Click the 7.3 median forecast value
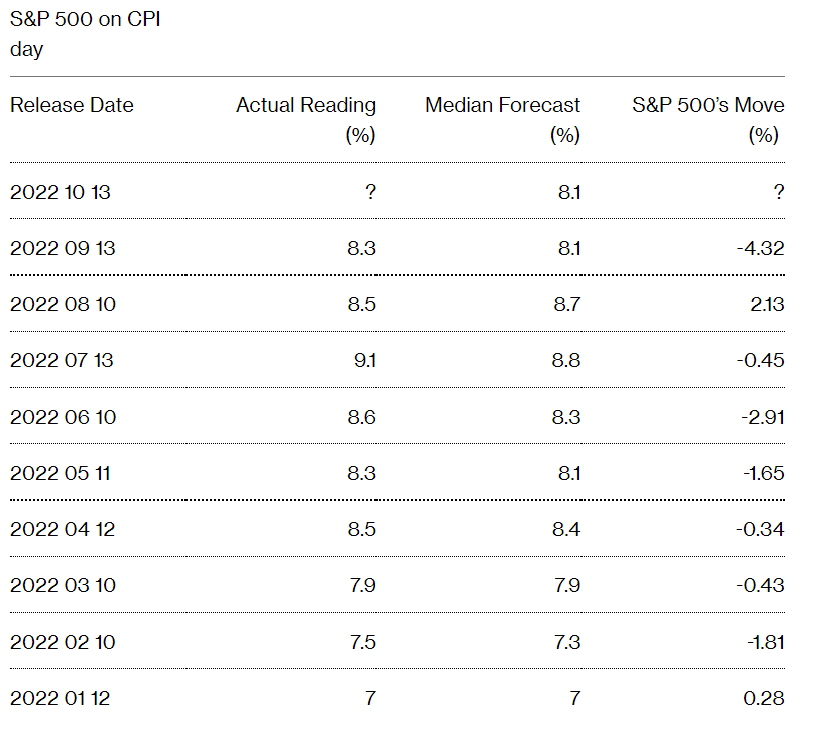Image resolution: width=823 pixels, height=750 pixels. coord(566,642)
